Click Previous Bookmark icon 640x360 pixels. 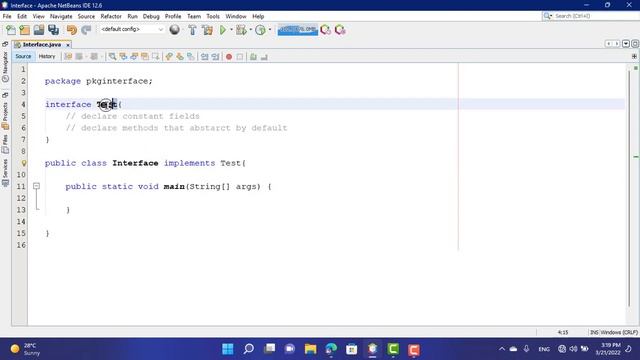169,57
